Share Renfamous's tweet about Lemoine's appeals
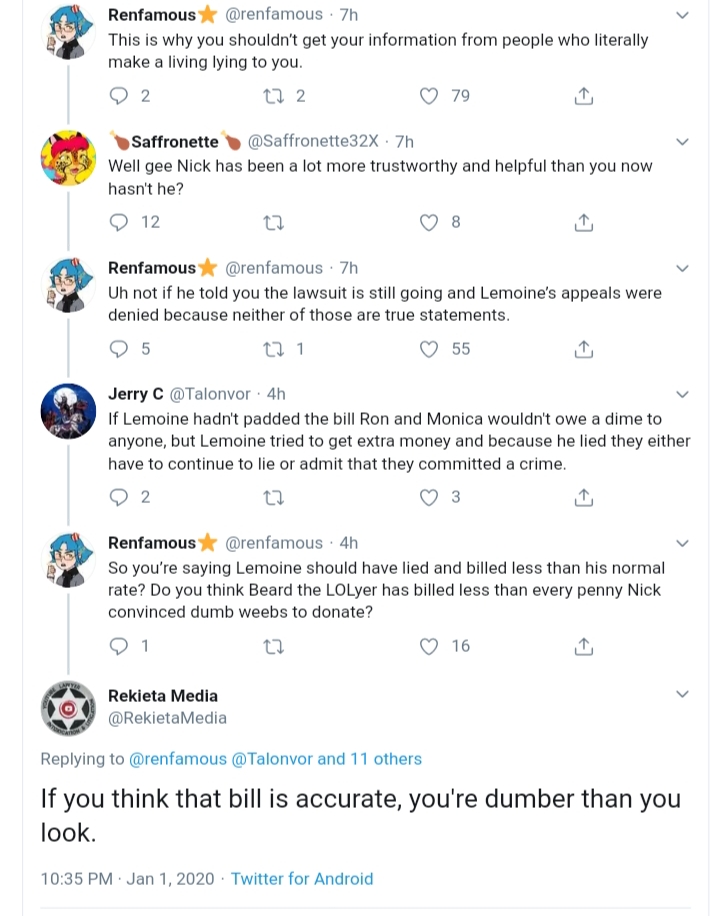The image size is (720, 916). (583, 349)
